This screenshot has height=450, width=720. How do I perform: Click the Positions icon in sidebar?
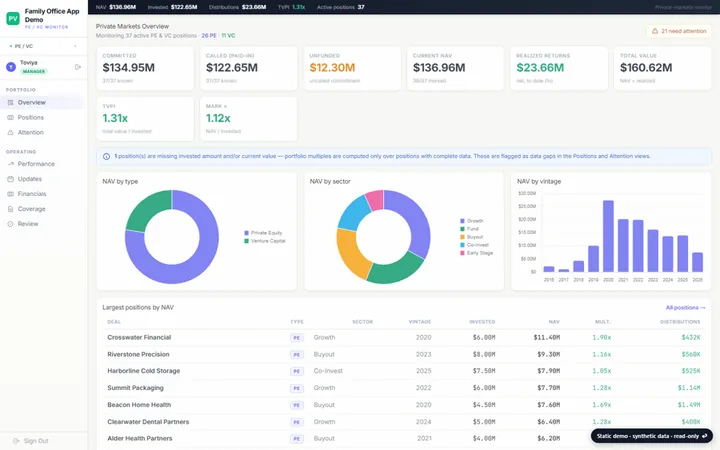pyautogui.click(x=11, y=118)
